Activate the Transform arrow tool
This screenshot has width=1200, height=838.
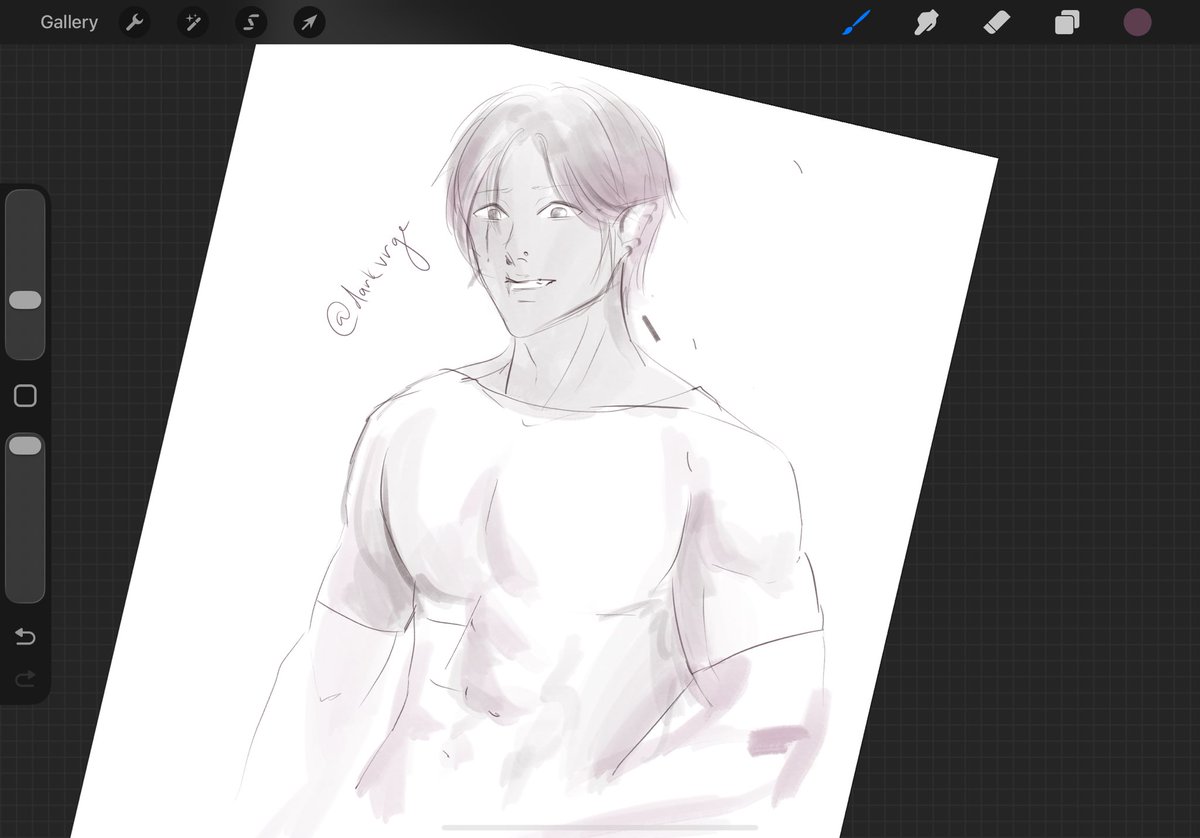point(310,22)
